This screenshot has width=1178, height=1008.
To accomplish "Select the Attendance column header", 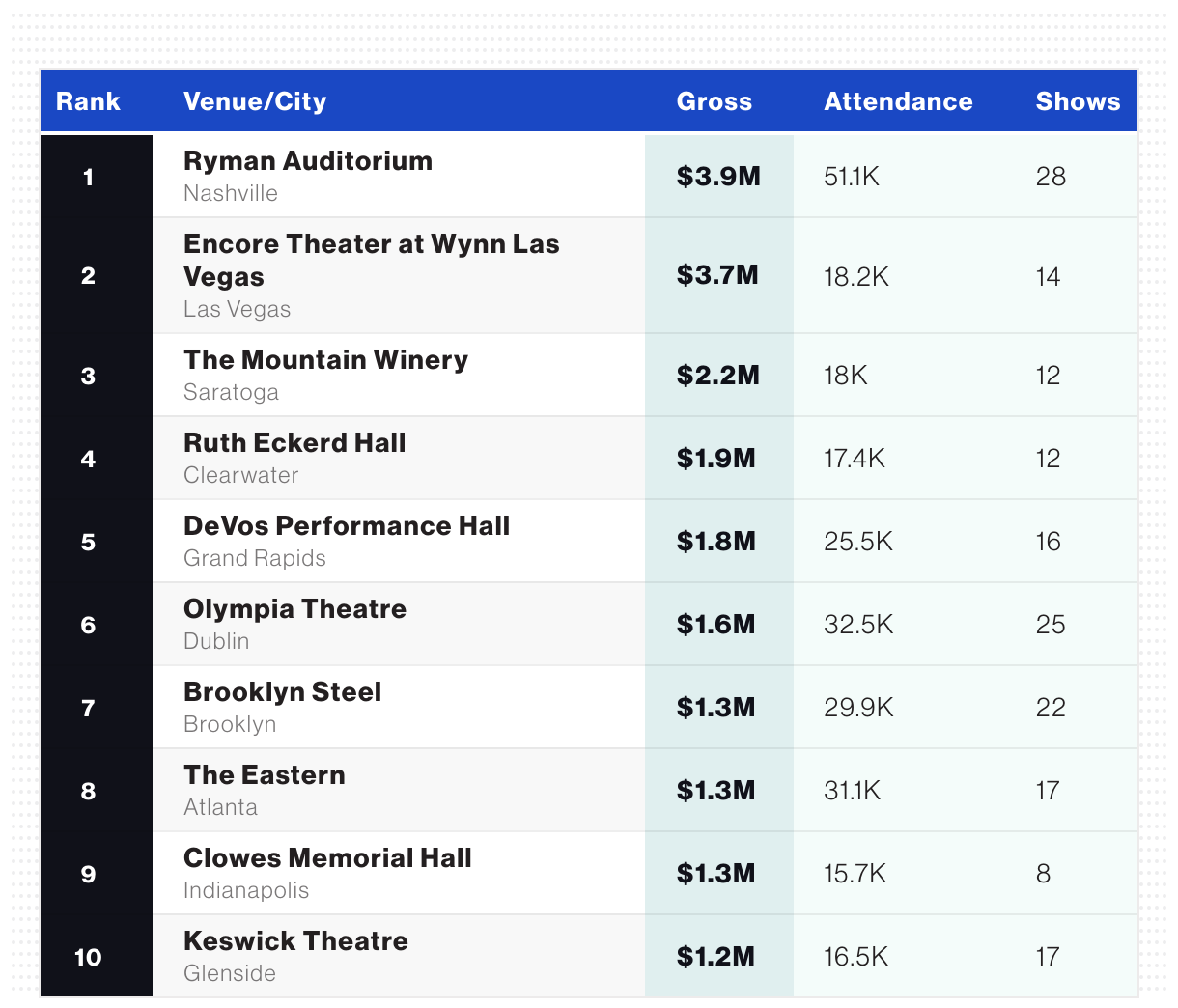I will (x=898, y=101).
